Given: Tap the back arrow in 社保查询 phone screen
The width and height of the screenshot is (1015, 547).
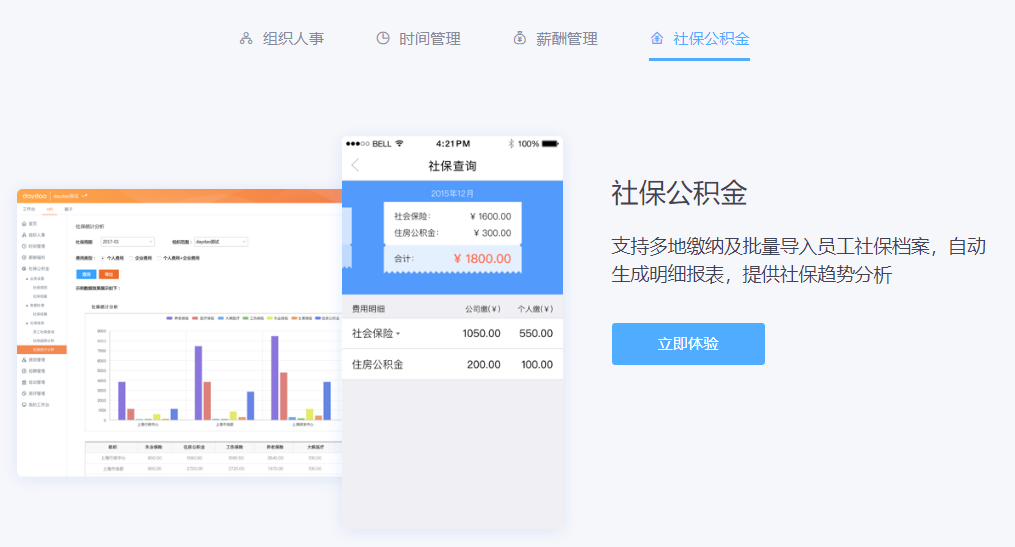Looking at the screenshot, I should tap(355, 165).
